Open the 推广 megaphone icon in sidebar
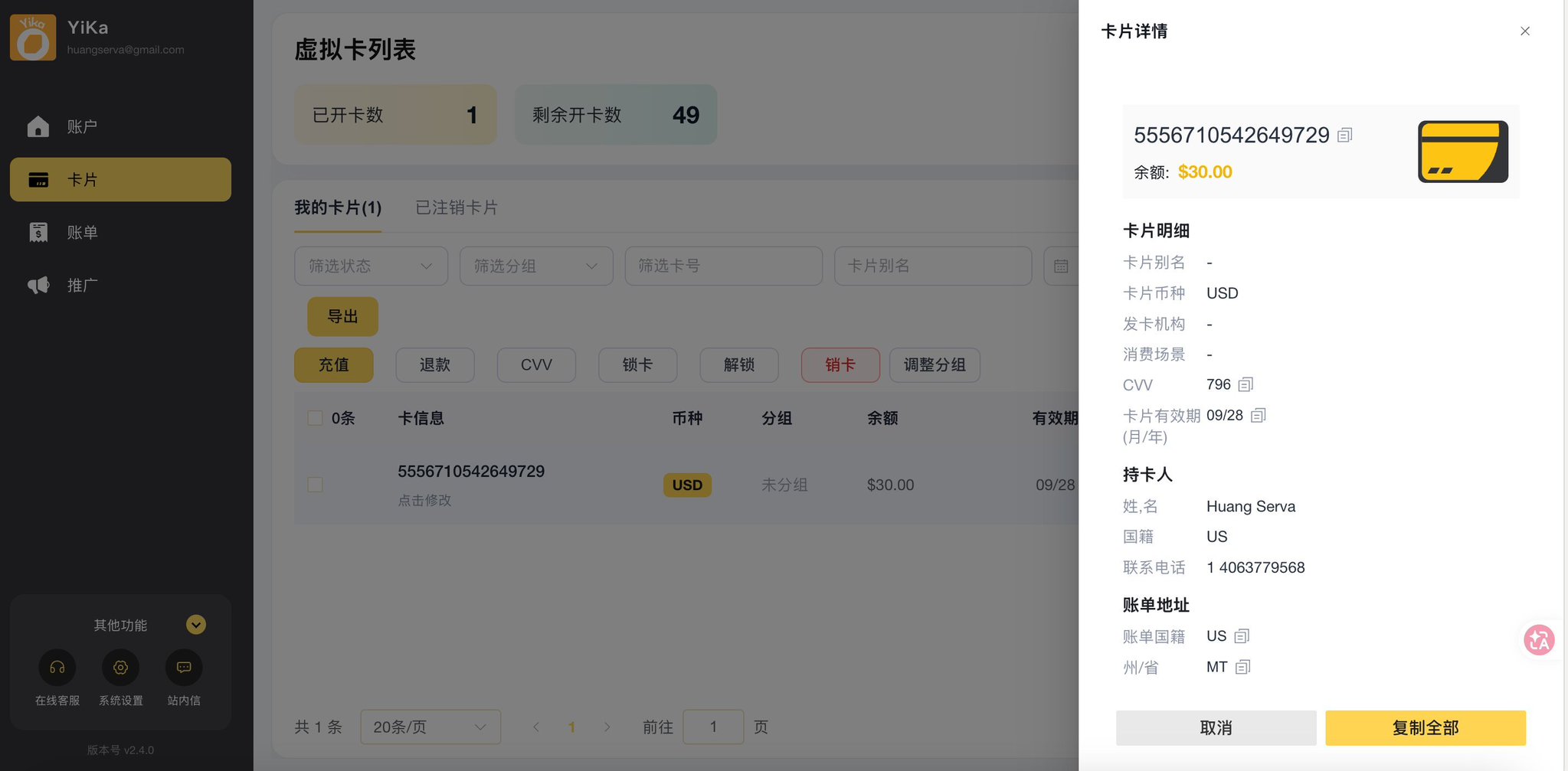The height and width of the screenshot is (771, 1568). coord(38,286)
